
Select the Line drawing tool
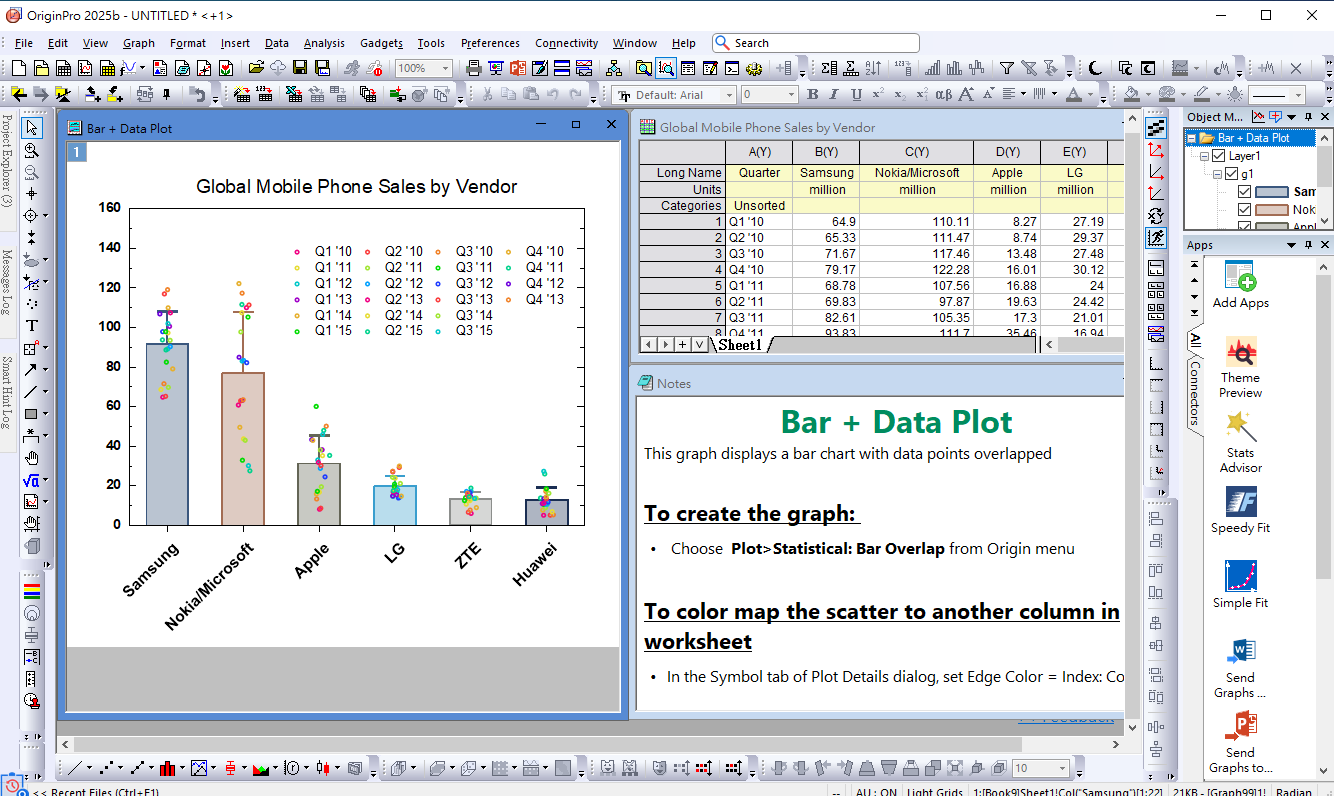(32, 392)
